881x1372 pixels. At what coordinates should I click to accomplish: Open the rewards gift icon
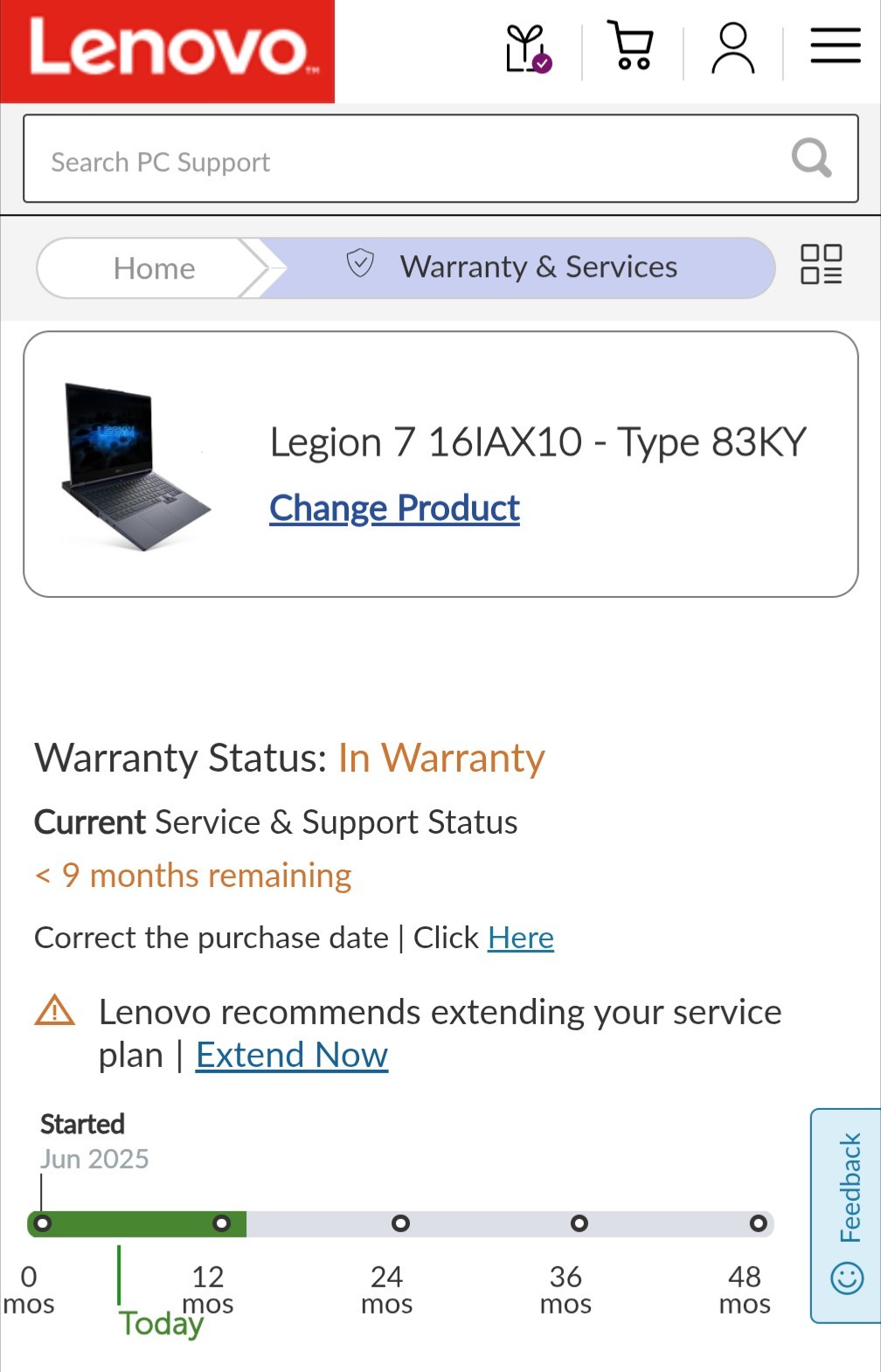coord(527,49)
